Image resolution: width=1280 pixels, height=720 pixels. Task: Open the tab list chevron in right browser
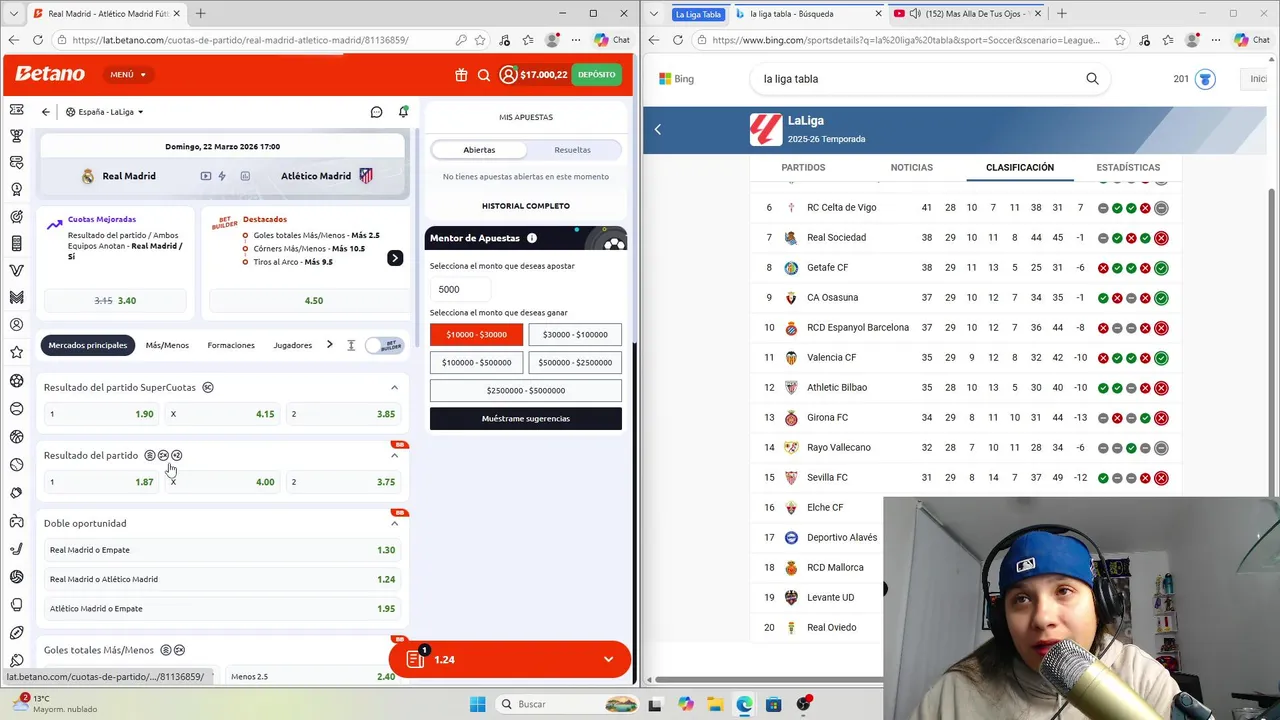[653, 14]
